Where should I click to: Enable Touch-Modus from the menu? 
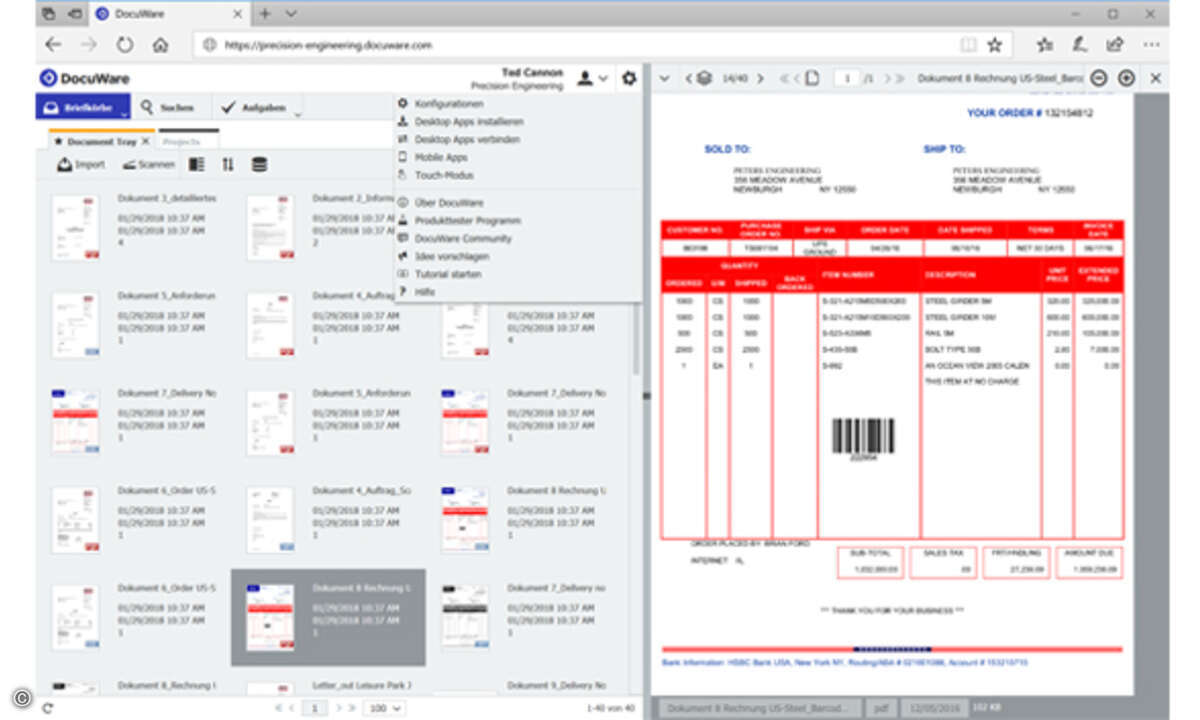444,175
